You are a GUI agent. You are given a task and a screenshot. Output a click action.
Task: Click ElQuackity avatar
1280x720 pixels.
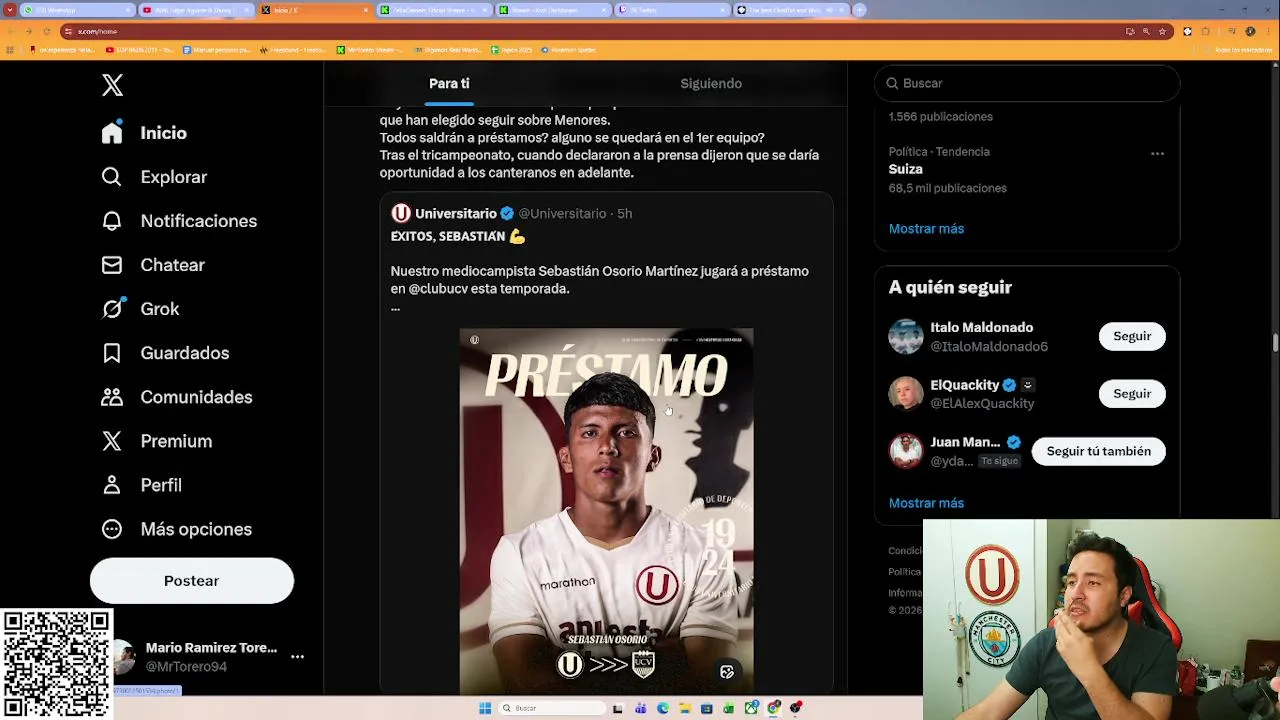click(906, 393)
